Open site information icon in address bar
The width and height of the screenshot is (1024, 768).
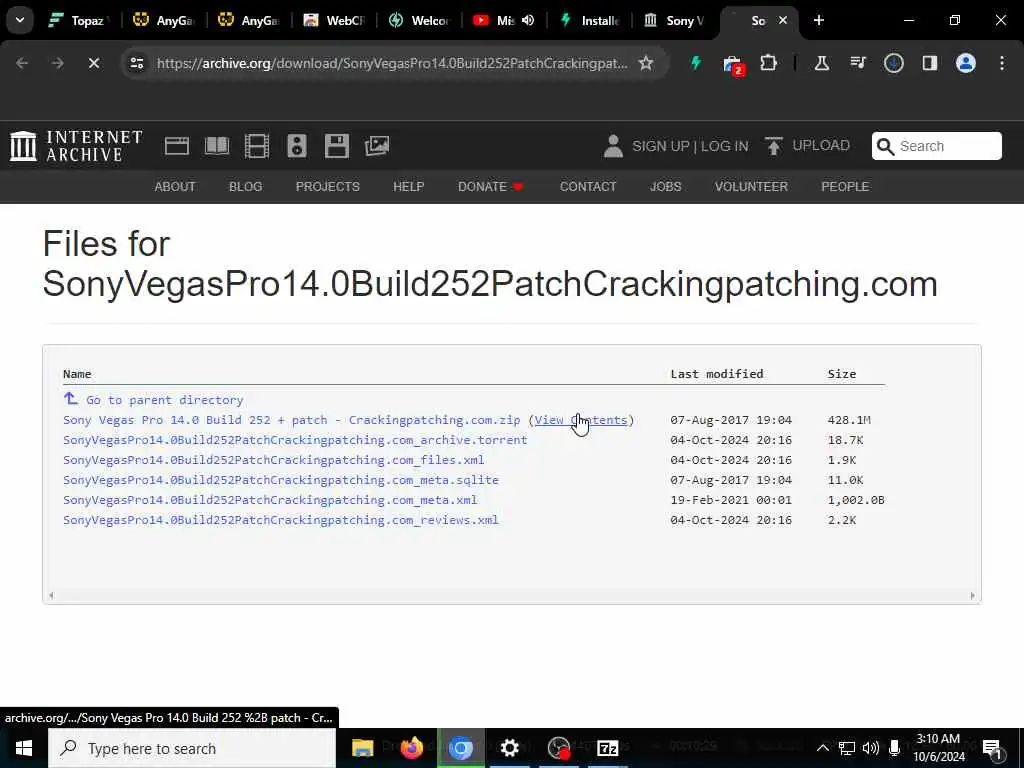tap(136, 63)
